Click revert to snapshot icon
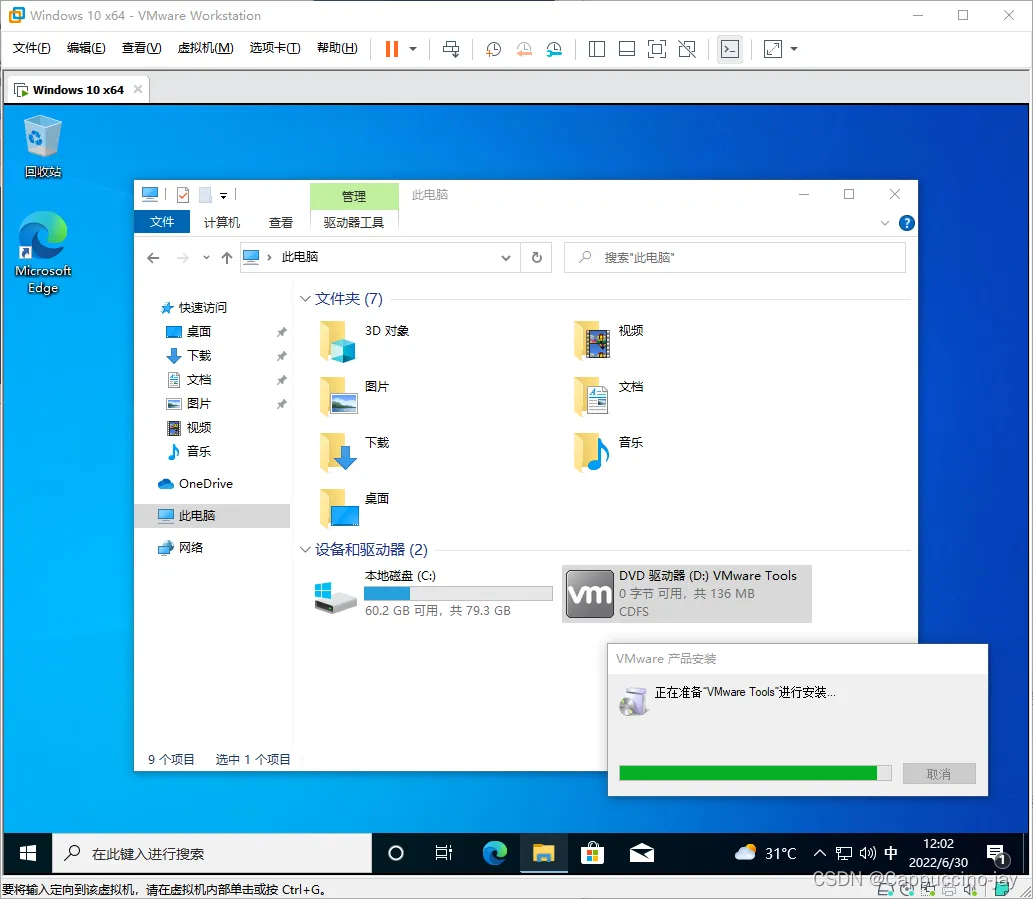 coord(524,49)
